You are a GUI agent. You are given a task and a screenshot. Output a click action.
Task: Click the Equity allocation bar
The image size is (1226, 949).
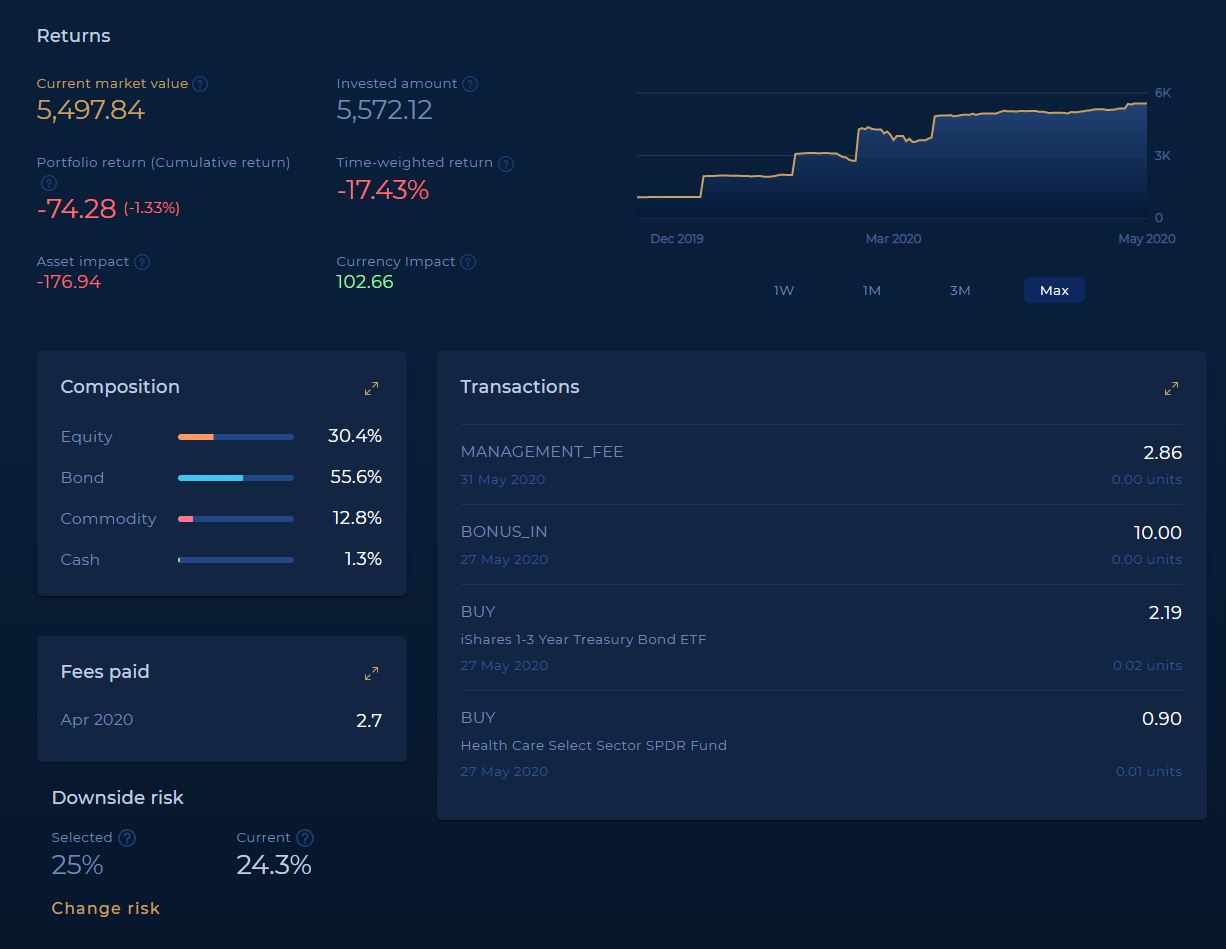[236, 437]
